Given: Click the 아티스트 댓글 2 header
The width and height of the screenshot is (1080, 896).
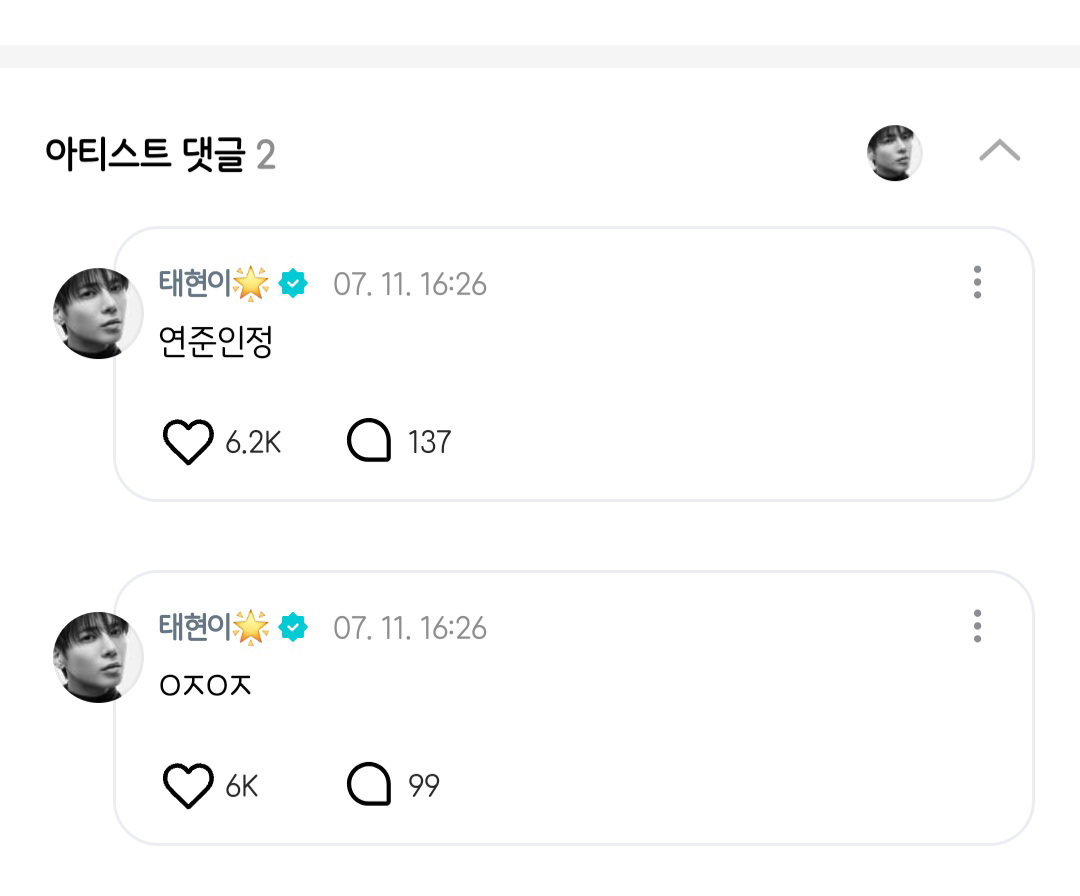Looking at the screenshot, I should tap(160, 154).
